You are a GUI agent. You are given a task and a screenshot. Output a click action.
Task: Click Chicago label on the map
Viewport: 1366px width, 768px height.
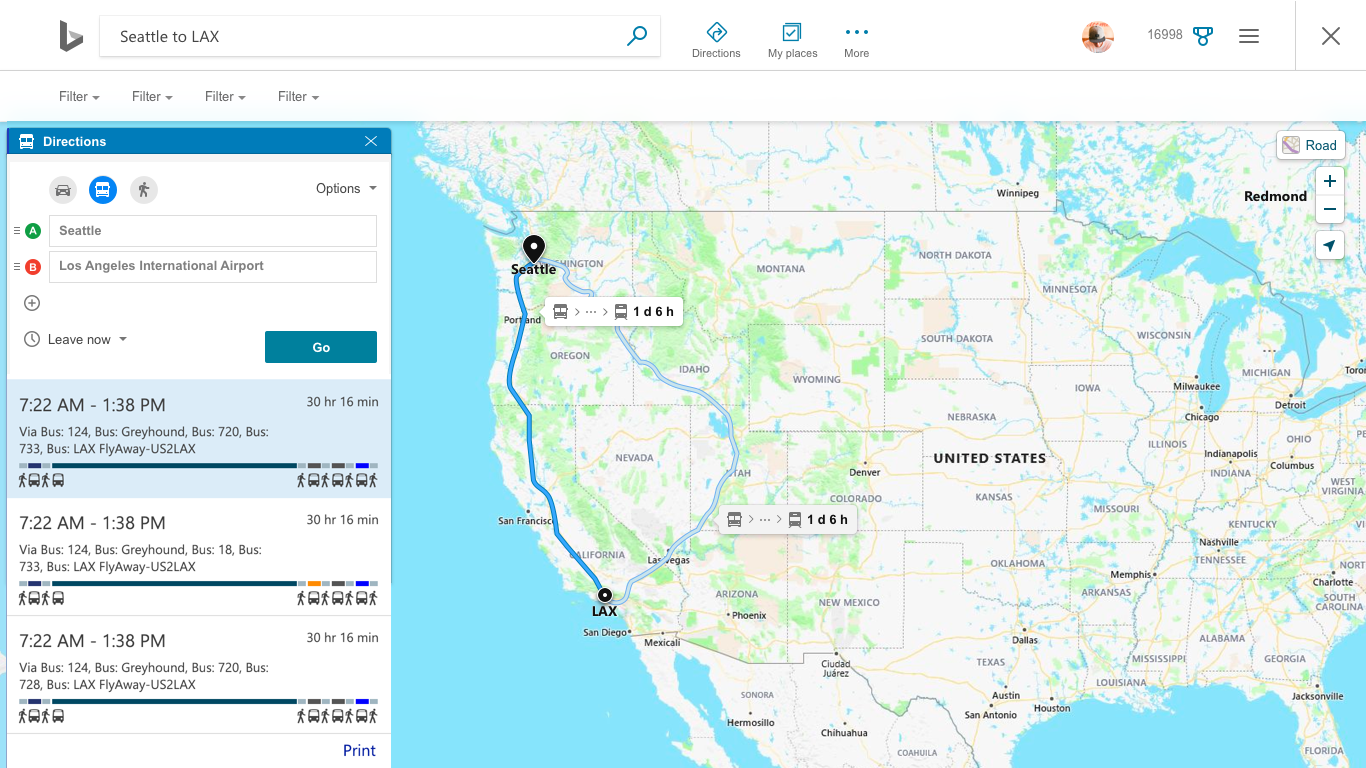pos(1202,417)
